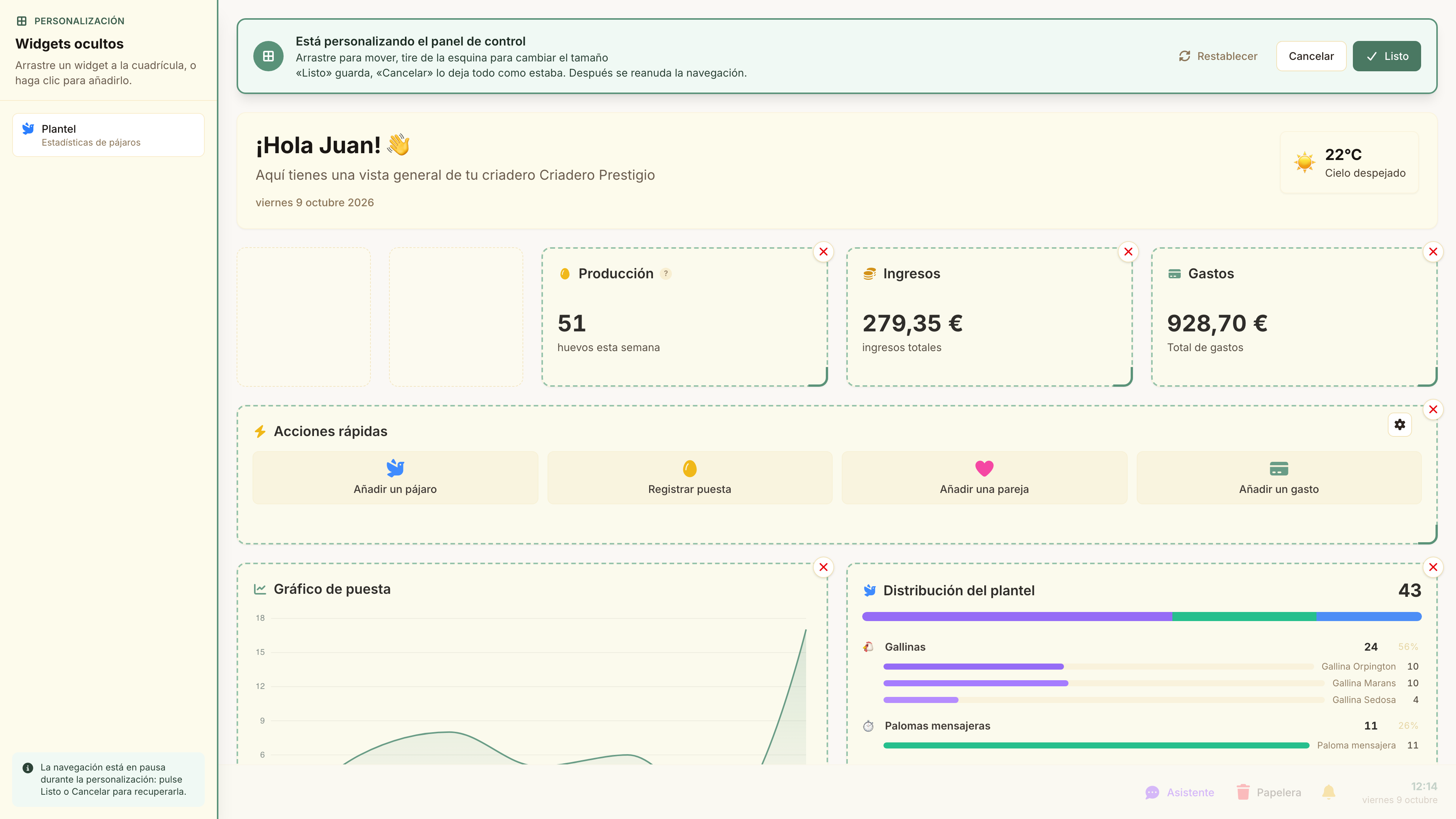Remove the Gastos widget with its red X
This screenshot has width=1456, height=819.
(x=1433, y=252)
